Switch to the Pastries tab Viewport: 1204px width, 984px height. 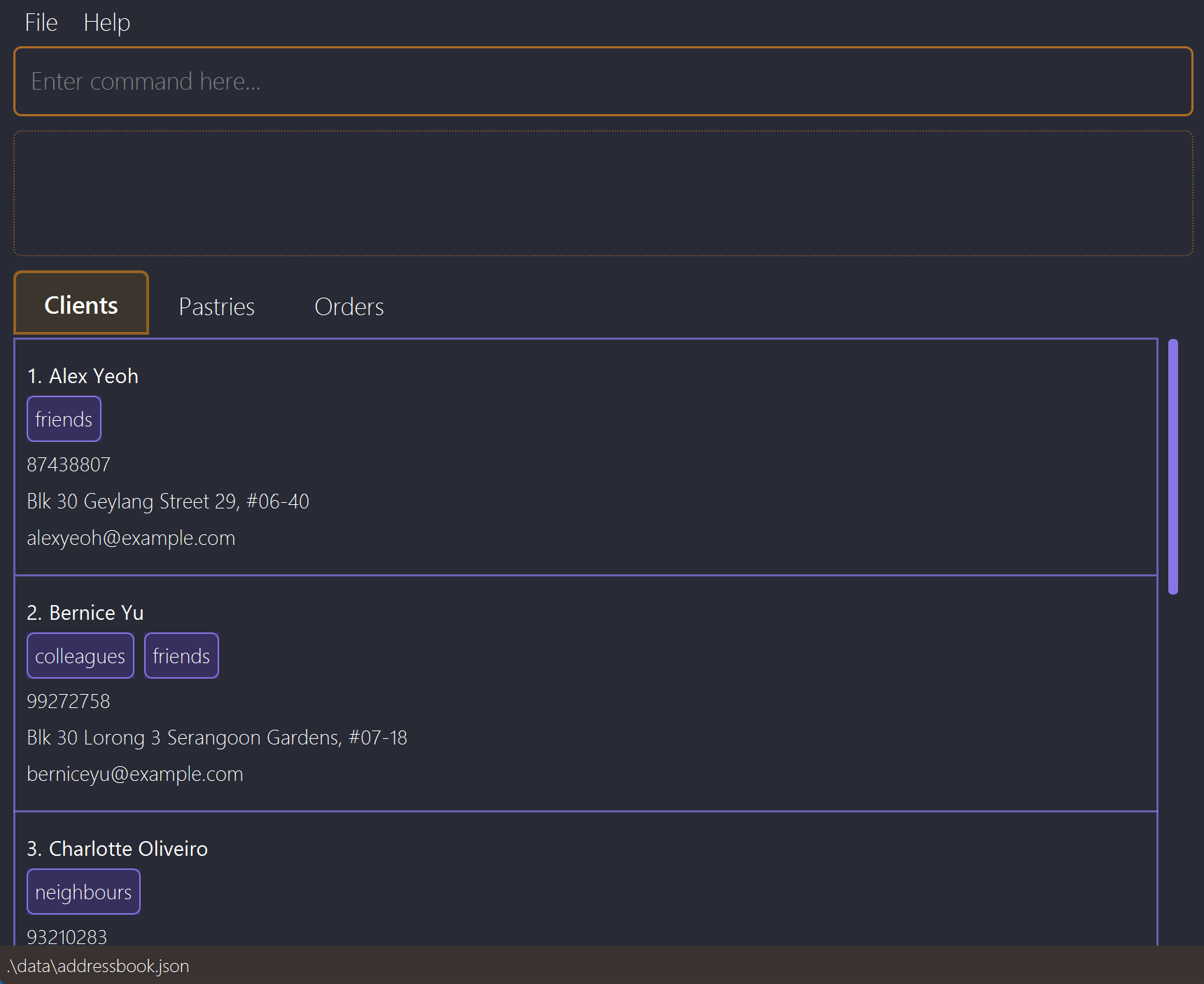click(216, 307)
